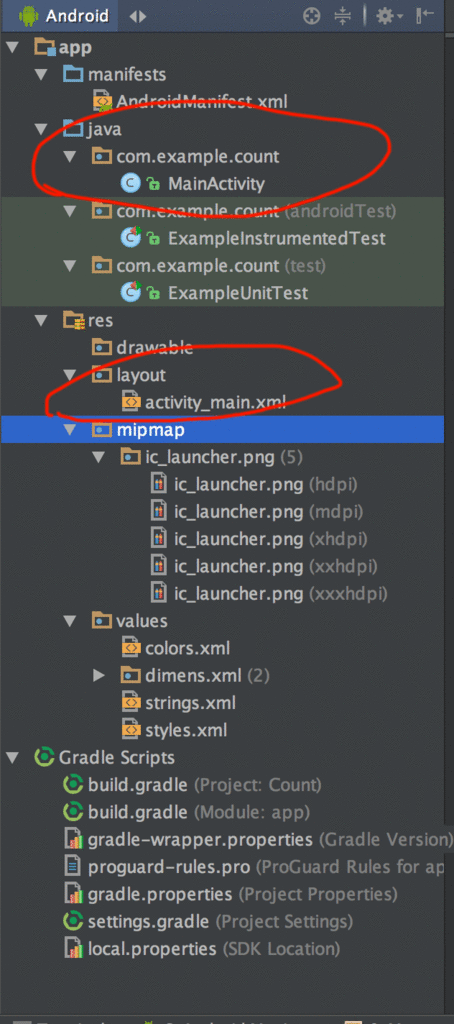Open strings.xml file
Viewport: 454px width, 1024px height.
click(190, 703)
